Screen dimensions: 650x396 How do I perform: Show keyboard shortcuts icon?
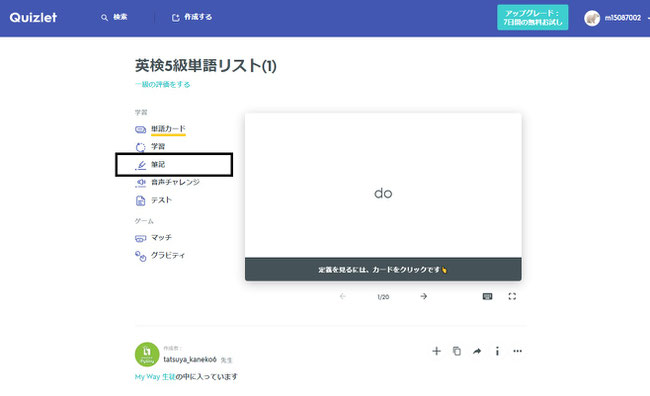[x=488, y=296]
